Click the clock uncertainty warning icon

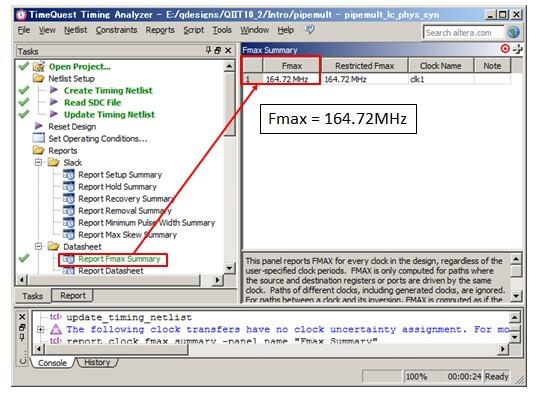(x=56, y=329)
